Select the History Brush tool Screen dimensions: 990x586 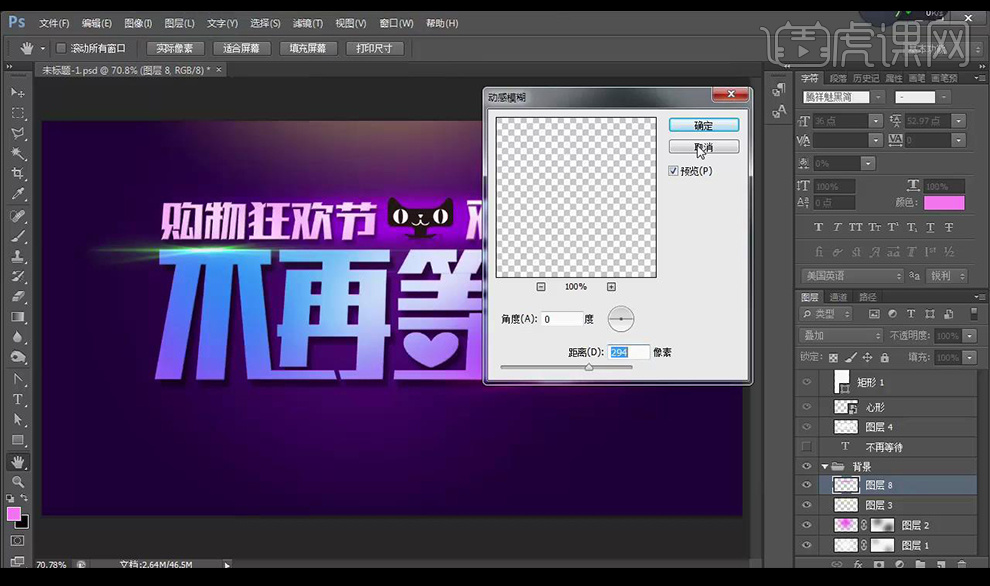coord(18,277)
